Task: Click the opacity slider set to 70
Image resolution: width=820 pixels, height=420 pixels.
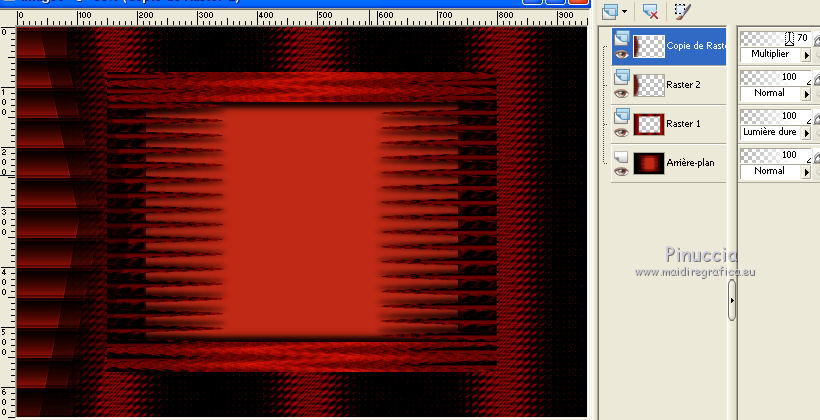Action: point(776,39)
